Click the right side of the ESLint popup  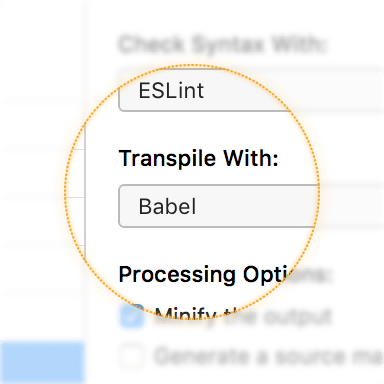coord(350,90)
